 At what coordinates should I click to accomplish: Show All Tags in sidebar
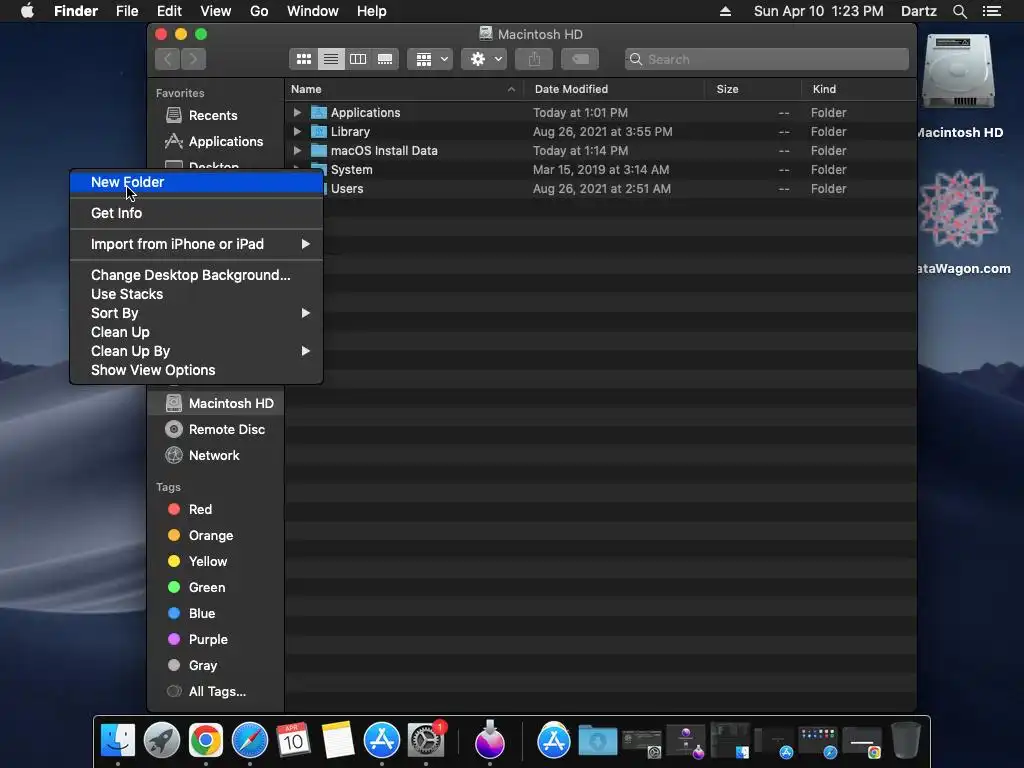(x=206, y=692)
